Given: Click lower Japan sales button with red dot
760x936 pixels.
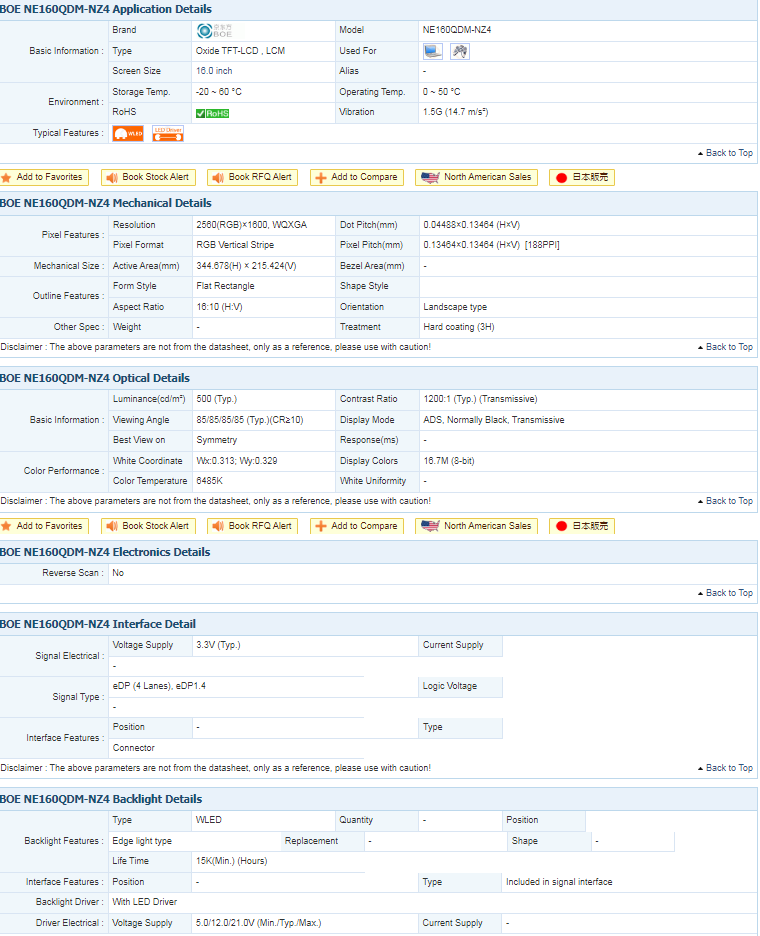Looking at the screenshot, I should click(x=581, y=526).
